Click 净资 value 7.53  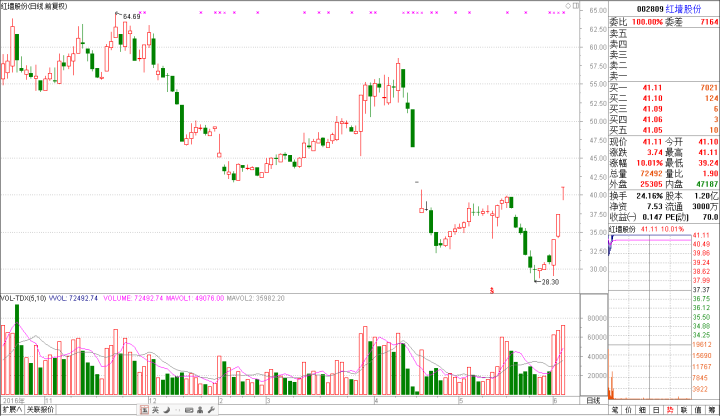click(x=655, y=207)
